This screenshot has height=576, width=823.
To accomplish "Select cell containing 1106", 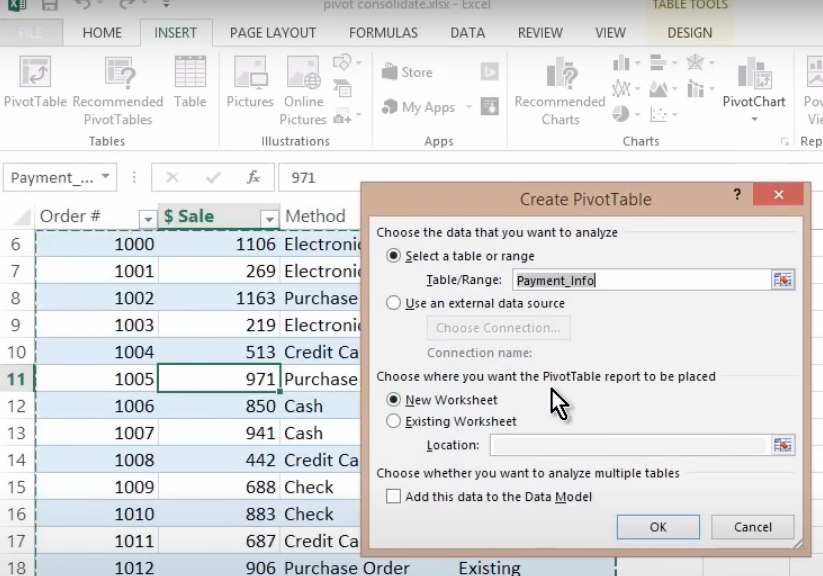I will [x=219, y=244].
